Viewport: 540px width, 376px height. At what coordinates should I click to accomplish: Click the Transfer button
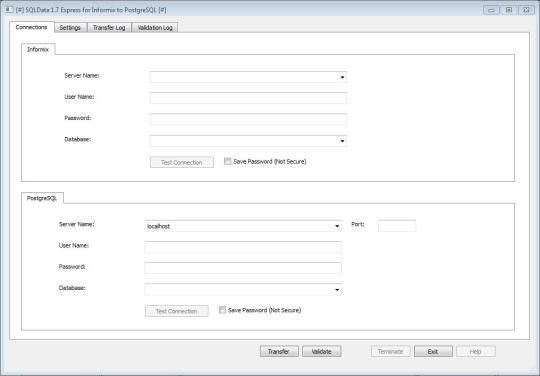(x=279, y=351)
